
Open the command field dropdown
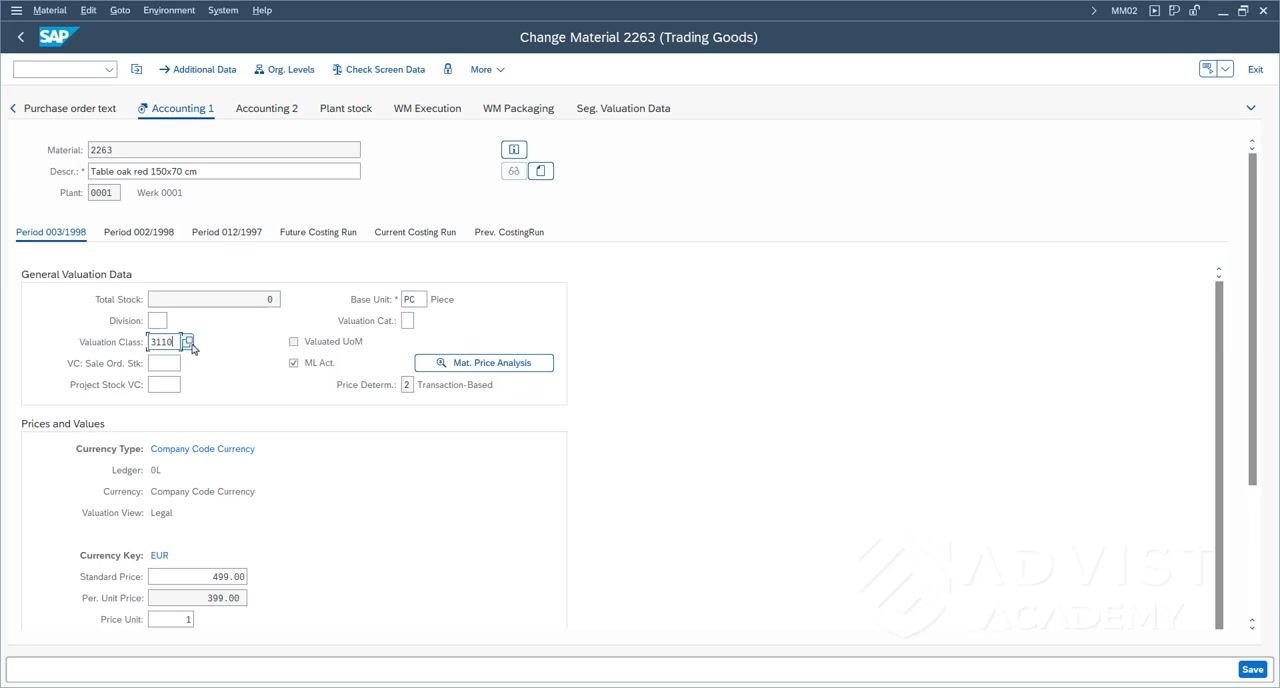[x=110, y=70]
